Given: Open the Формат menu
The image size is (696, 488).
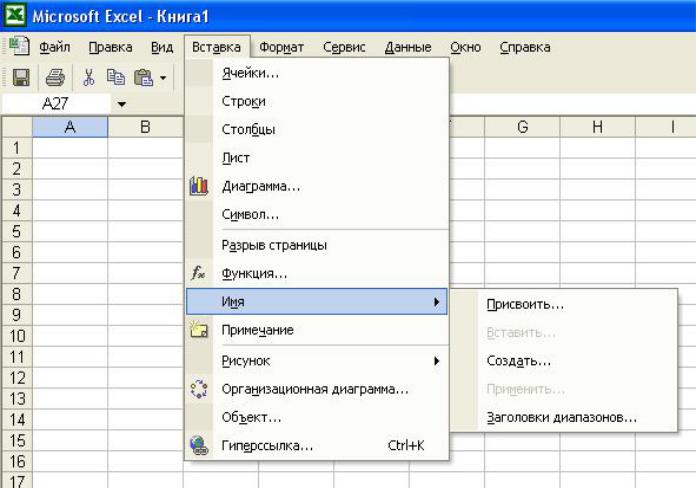Looking at the screenshot, I should pos(281,47).
